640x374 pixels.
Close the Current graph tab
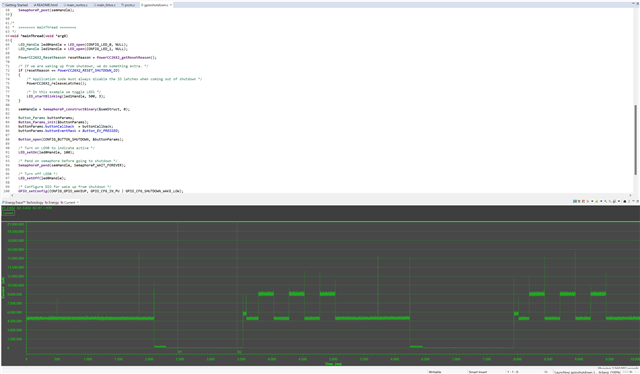click(x=78, y=202)
